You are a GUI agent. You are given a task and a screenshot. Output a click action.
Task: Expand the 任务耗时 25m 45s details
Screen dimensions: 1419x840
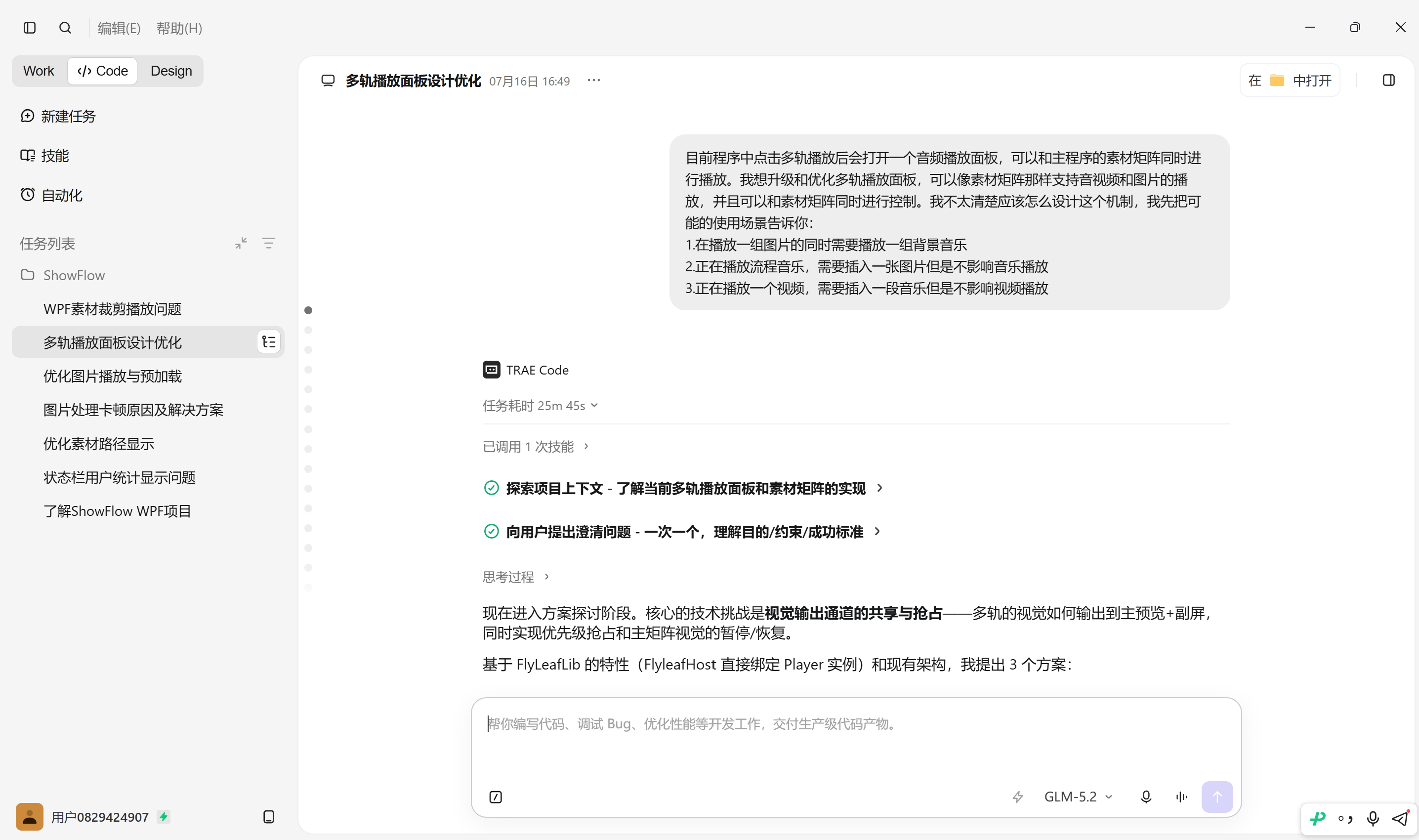541,406
